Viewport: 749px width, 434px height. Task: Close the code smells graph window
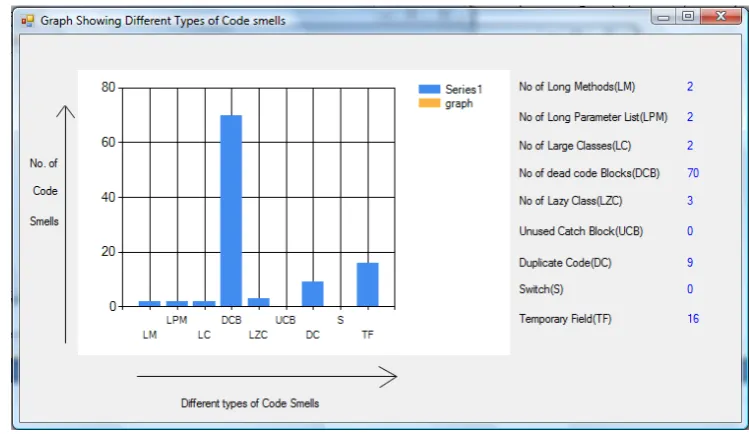[721, 17]
